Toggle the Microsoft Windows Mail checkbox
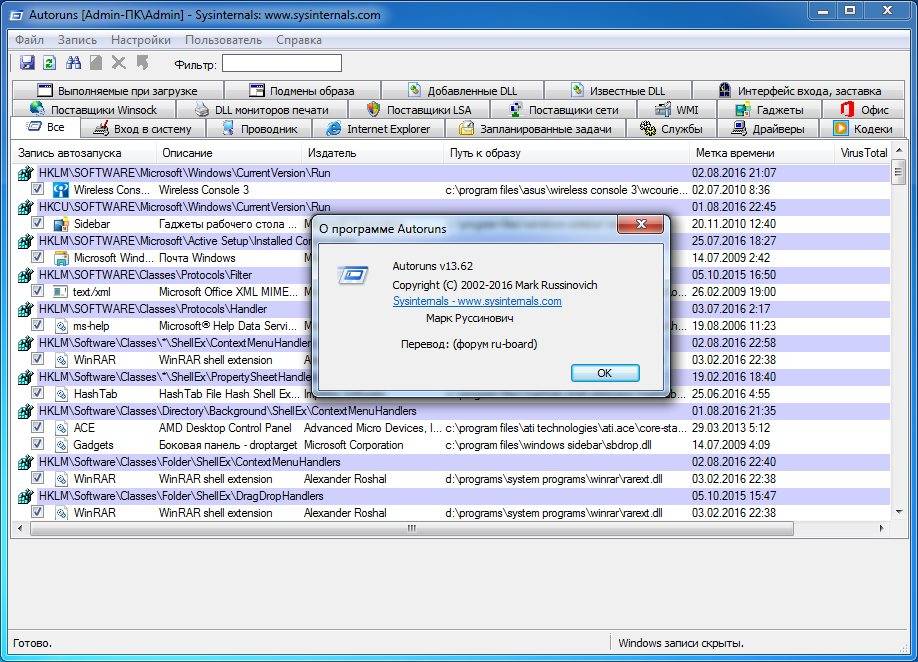 point(37,257)
